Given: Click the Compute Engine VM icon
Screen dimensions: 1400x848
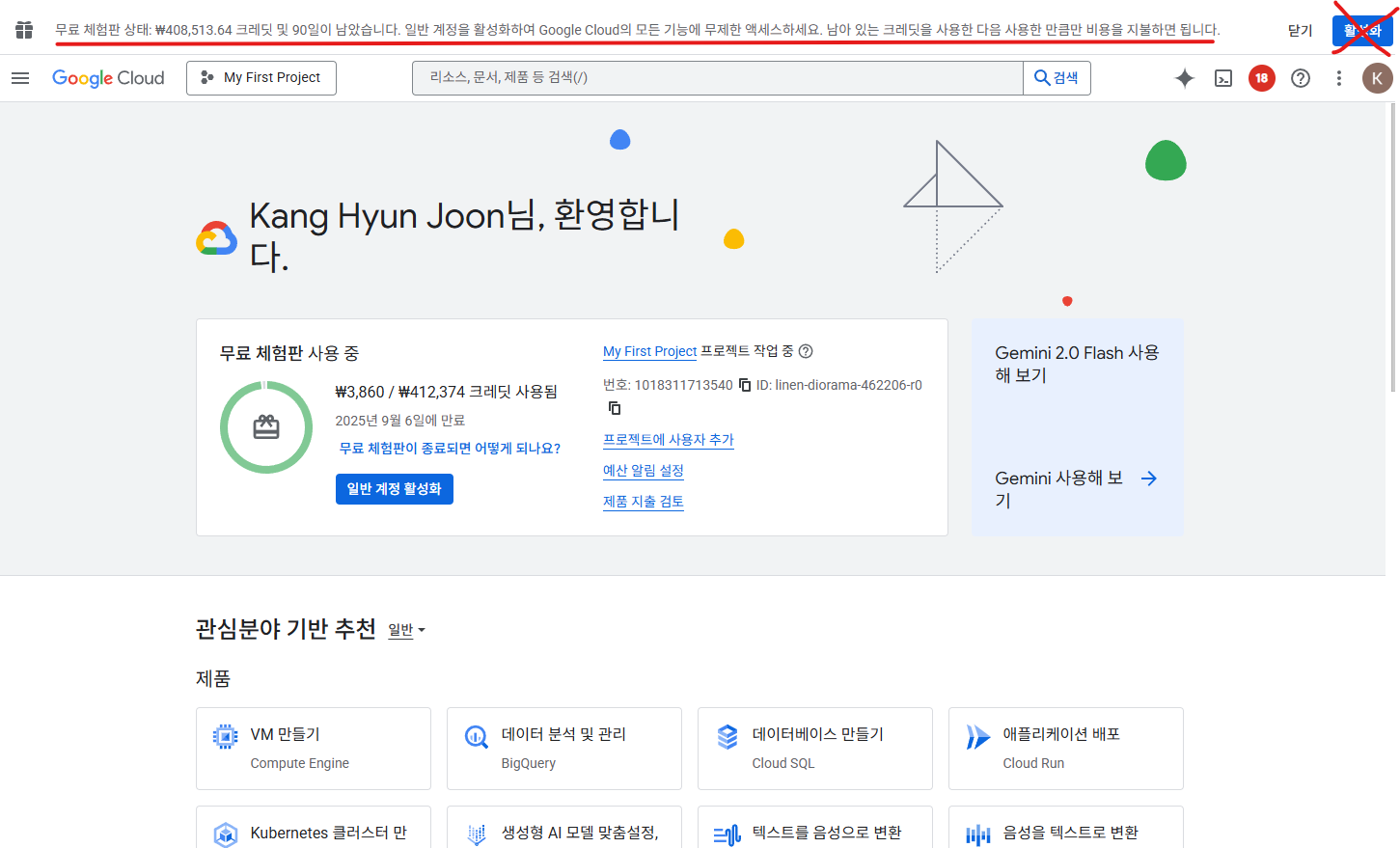Looking at the screenshot, I should pyautogui.click(x=225, y=737).
